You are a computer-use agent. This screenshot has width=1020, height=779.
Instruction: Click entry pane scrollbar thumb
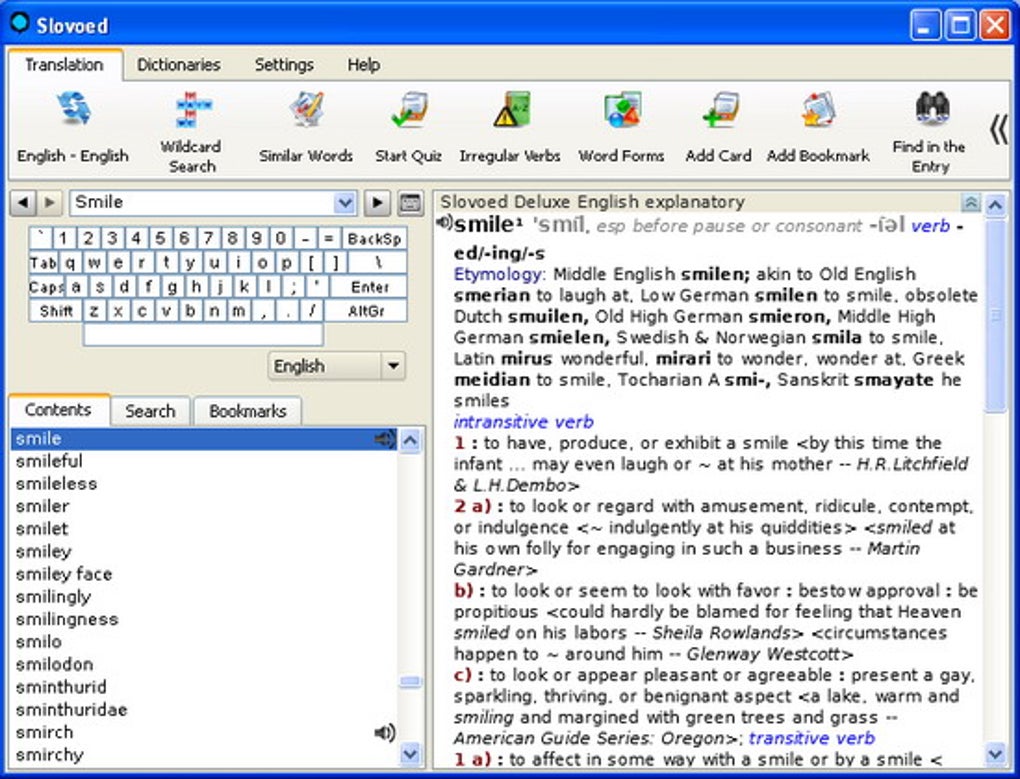996,316
